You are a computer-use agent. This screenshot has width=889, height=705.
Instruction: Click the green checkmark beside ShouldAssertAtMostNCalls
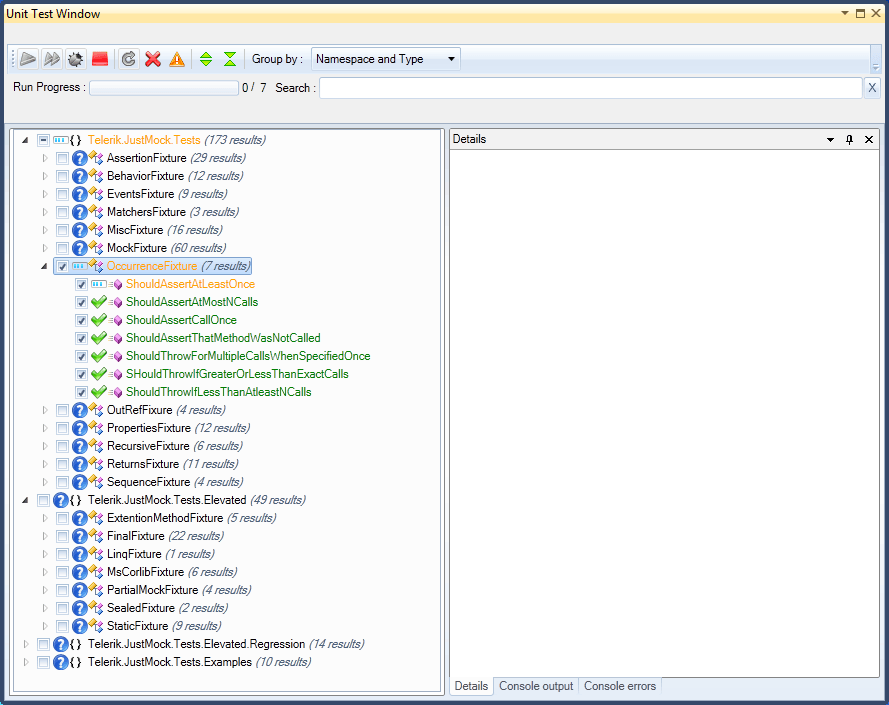[99, 302]
